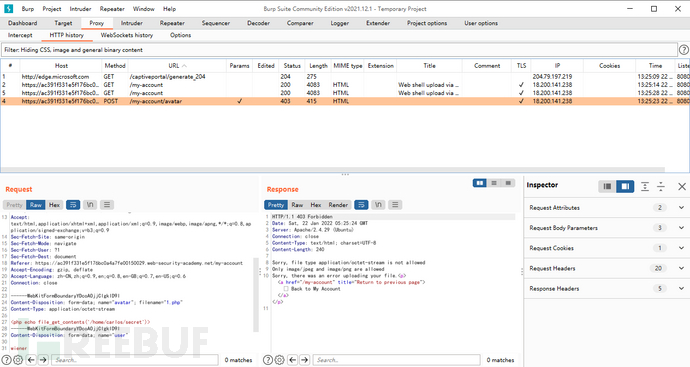The image size is (690, 367).
Task: Open the WebSockets history sub-tab
Action: point(127,35)
